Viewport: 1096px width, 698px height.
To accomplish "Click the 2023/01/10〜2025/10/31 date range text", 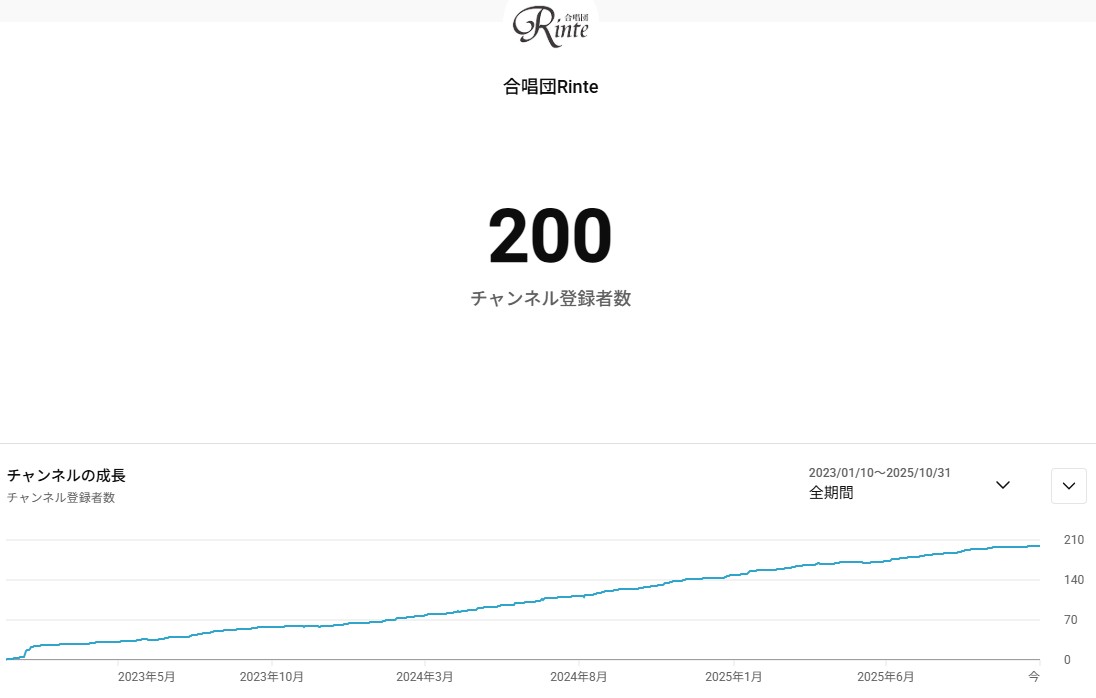I will (x=879, y=473).
